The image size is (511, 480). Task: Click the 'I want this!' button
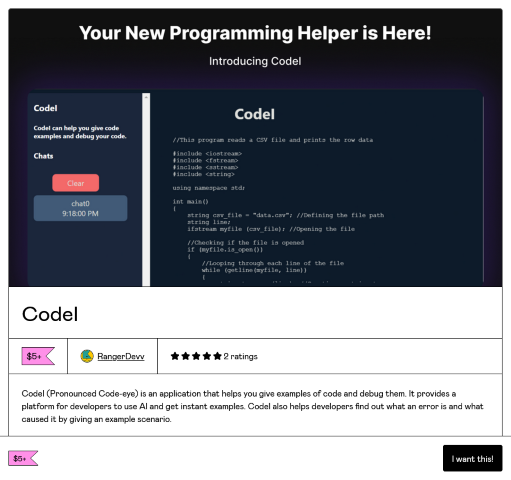click(472, 458)
